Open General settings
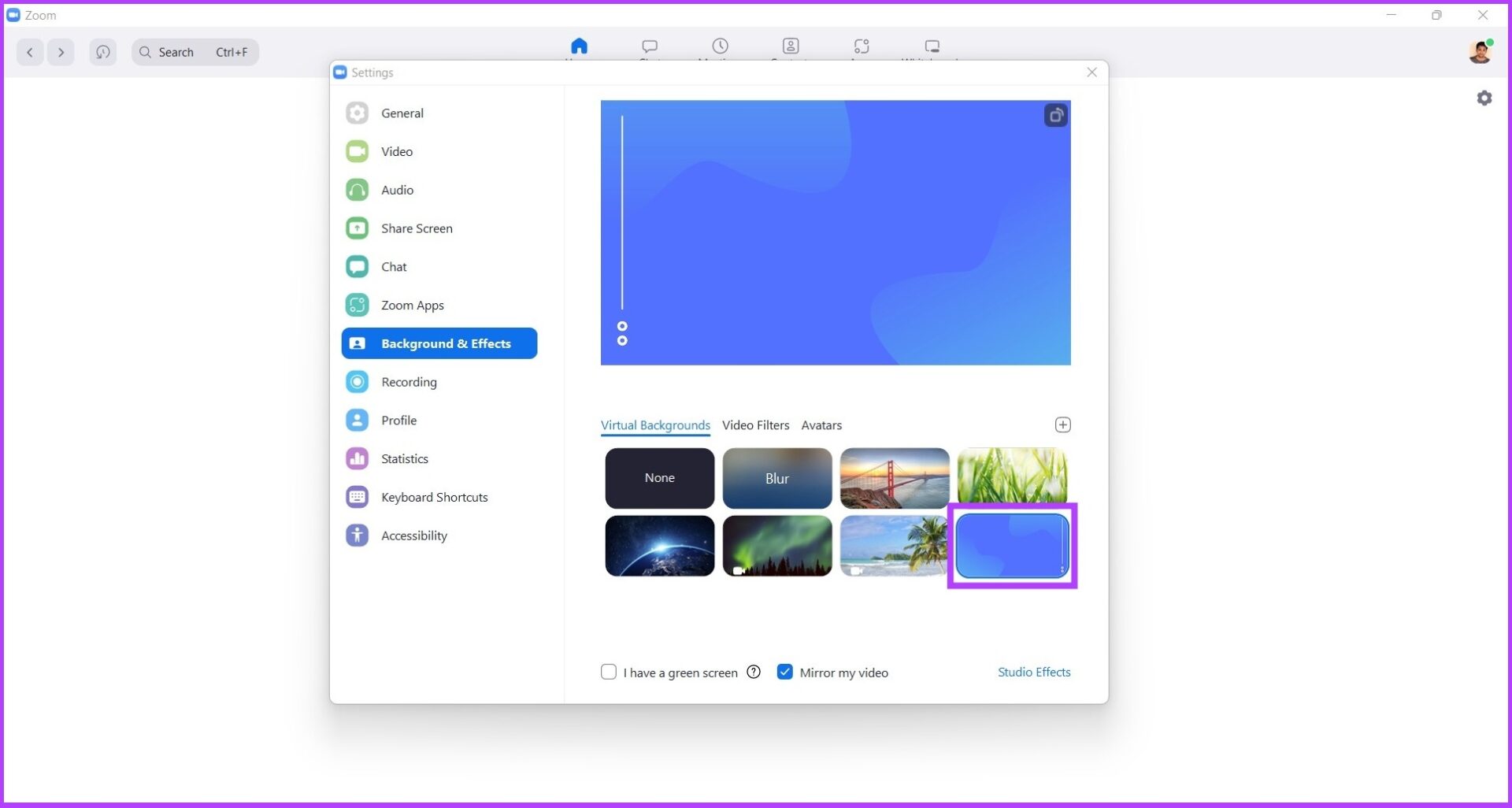 click(439, 113)
